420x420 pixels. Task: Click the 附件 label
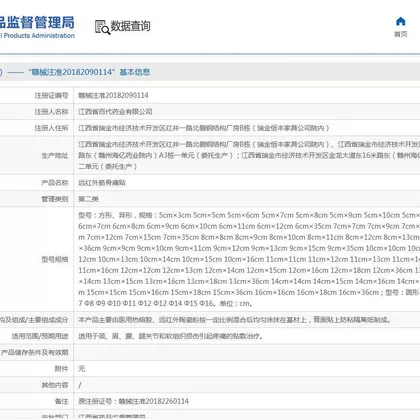61,369
